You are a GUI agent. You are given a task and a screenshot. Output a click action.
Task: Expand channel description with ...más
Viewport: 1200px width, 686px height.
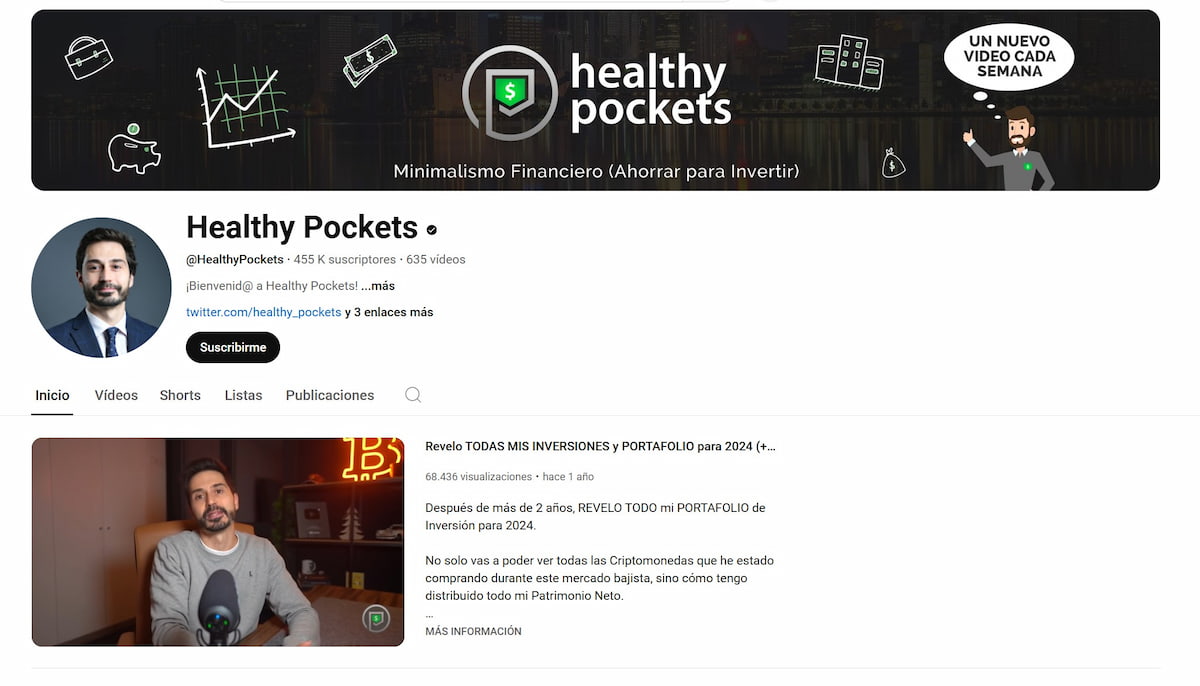click(x=378, y=286)
